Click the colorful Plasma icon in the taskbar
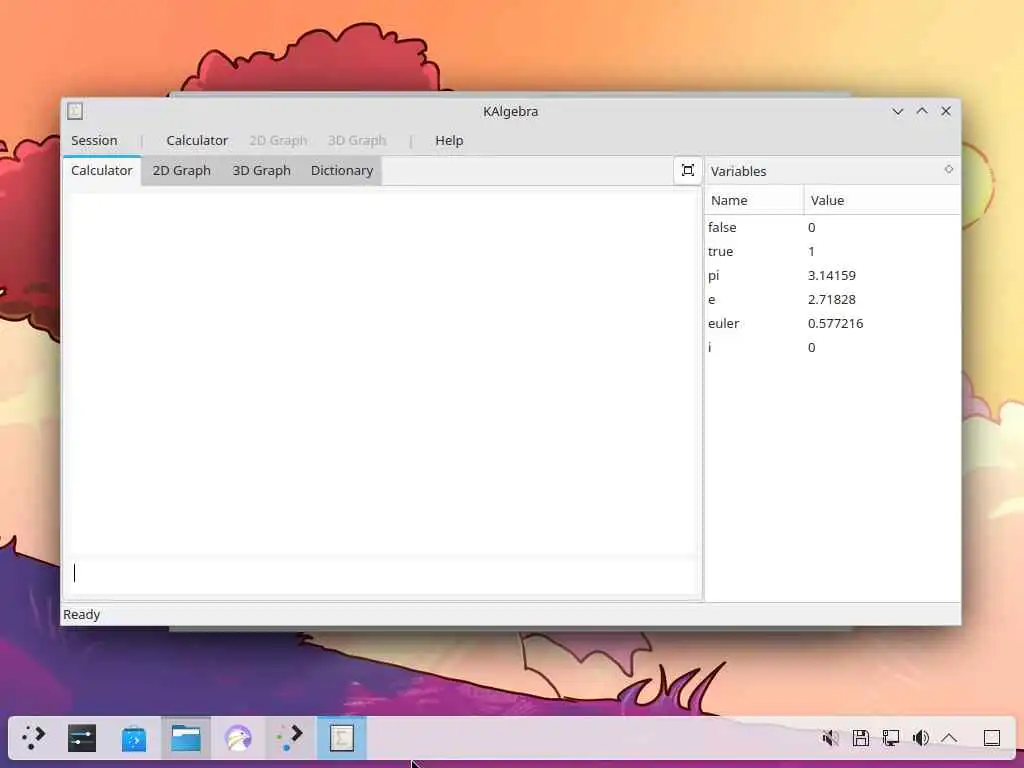 click(x=290, y=738)
